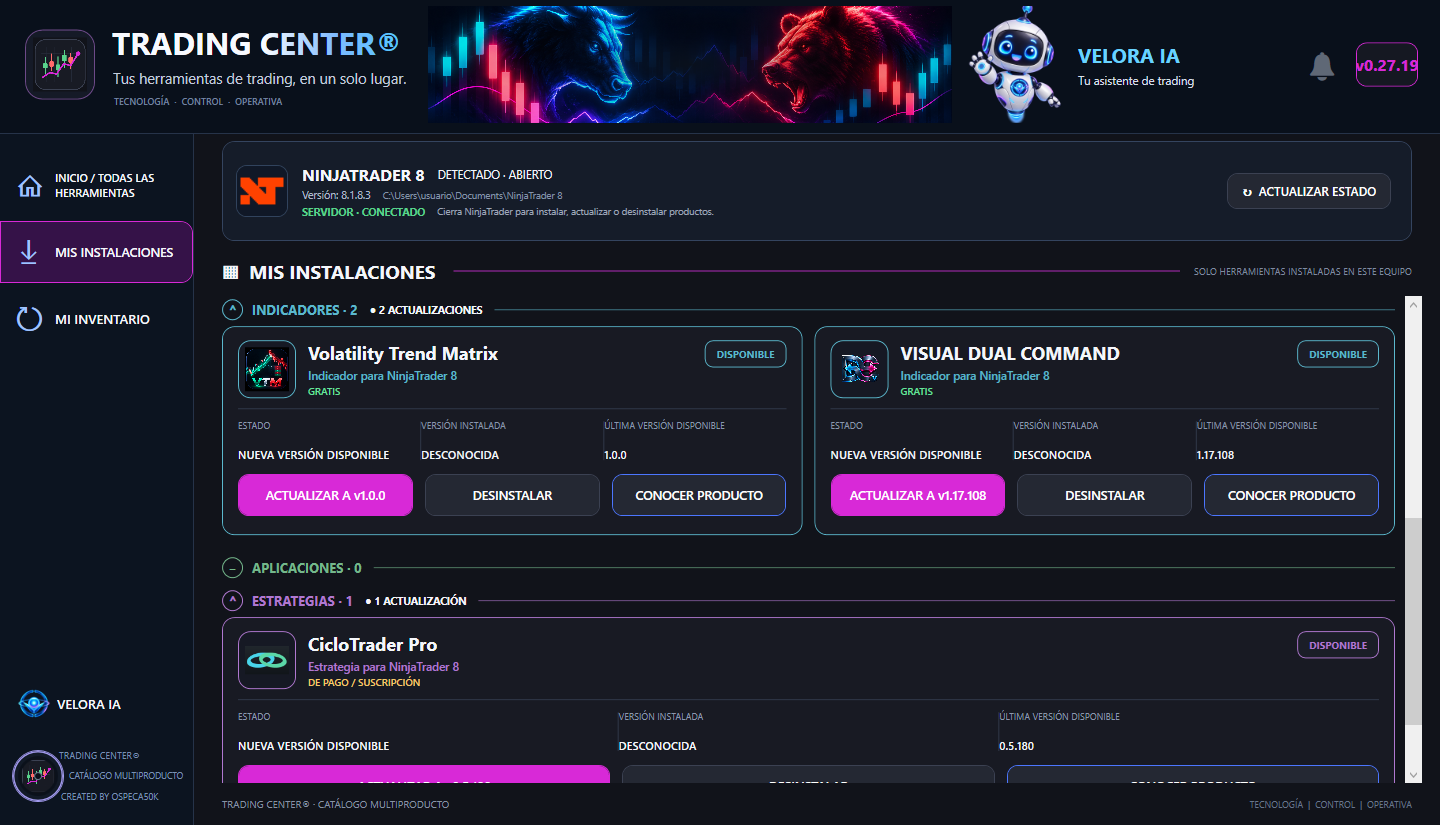Click the Visual Dual Command product icon
Image resolution: width=1440 pixels, height=825 pixels.
tap(859, 369)
